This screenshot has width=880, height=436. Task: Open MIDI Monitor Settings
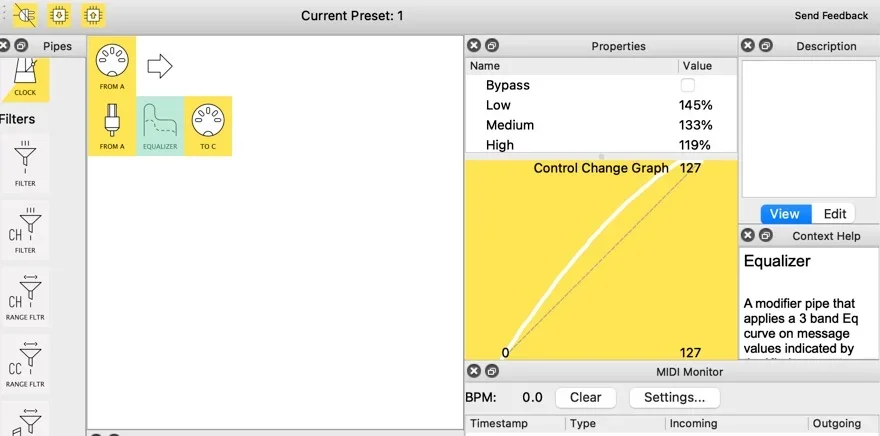[674, 397]
